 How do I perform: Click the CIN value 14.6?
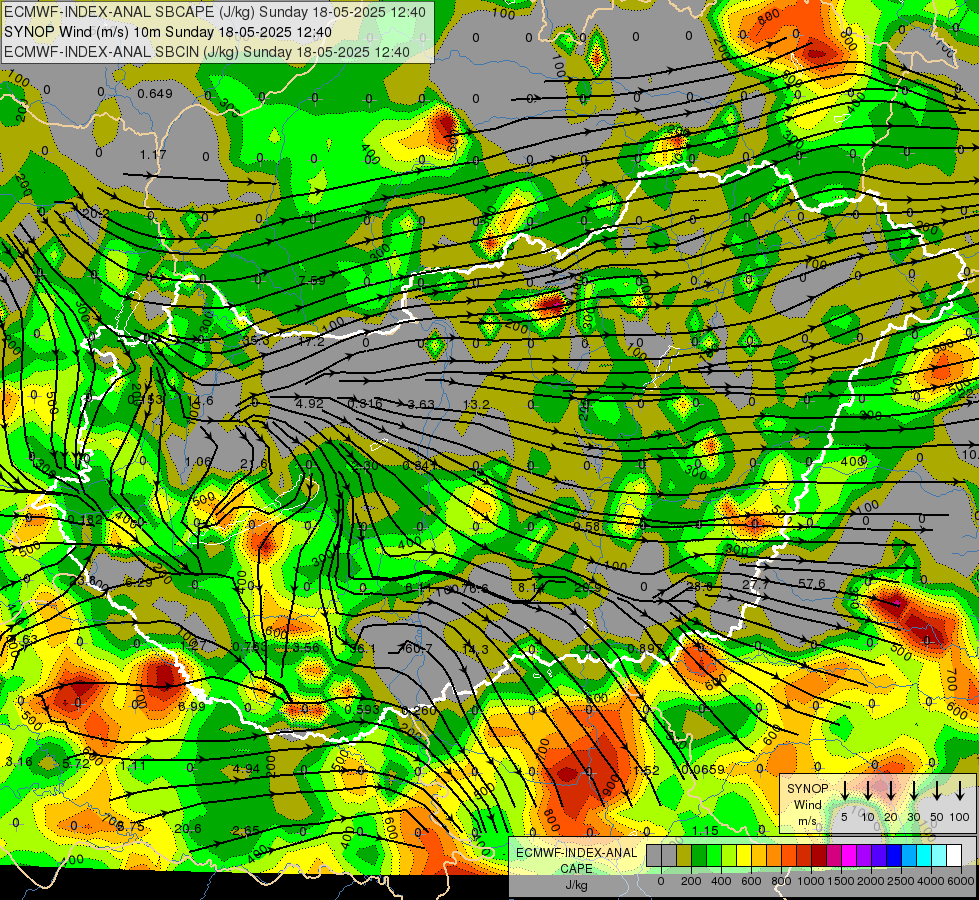[x=201, y=400]
